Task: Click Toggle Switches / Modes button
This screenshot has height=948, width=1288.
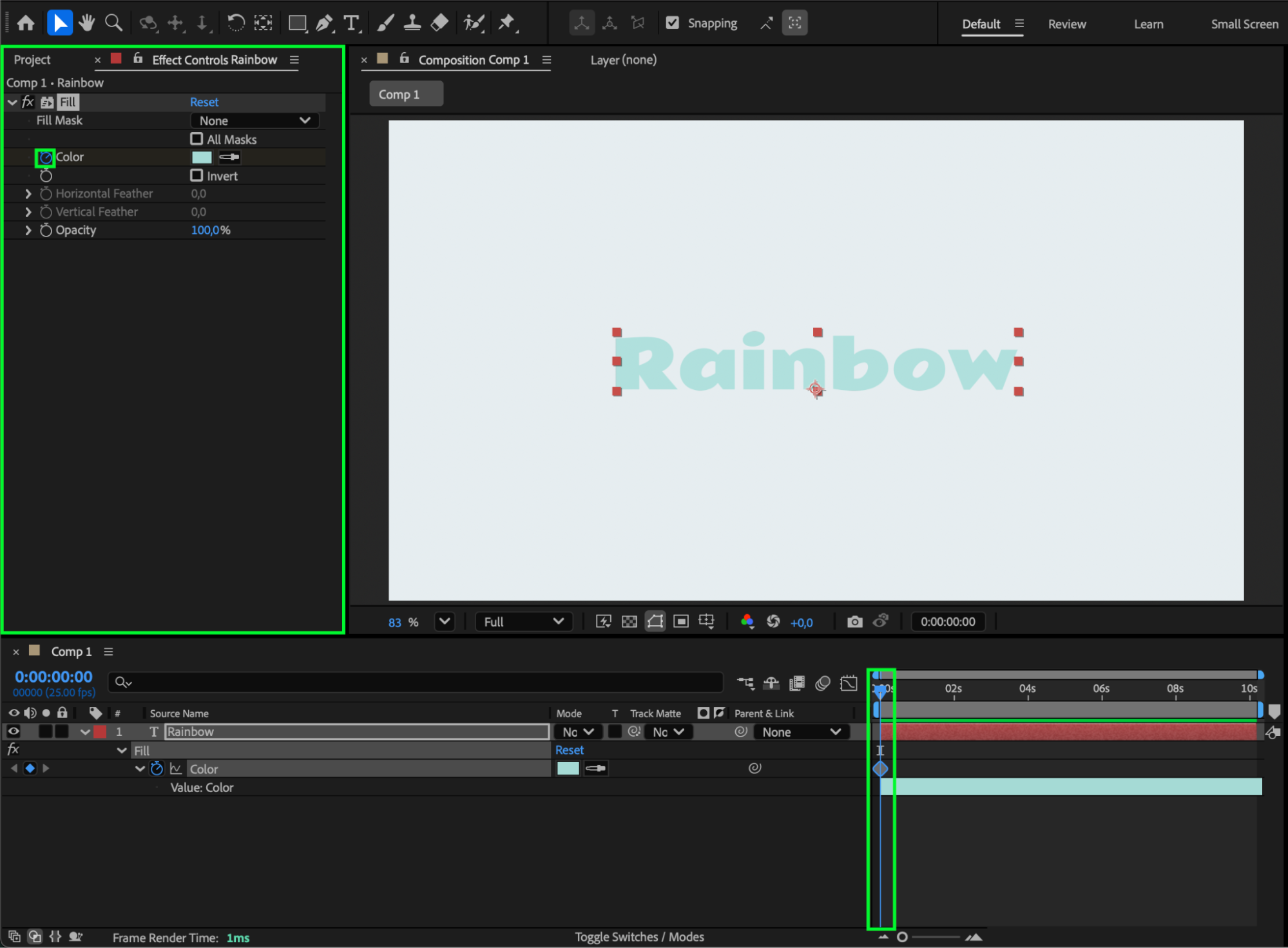Action: click(639, 936)
